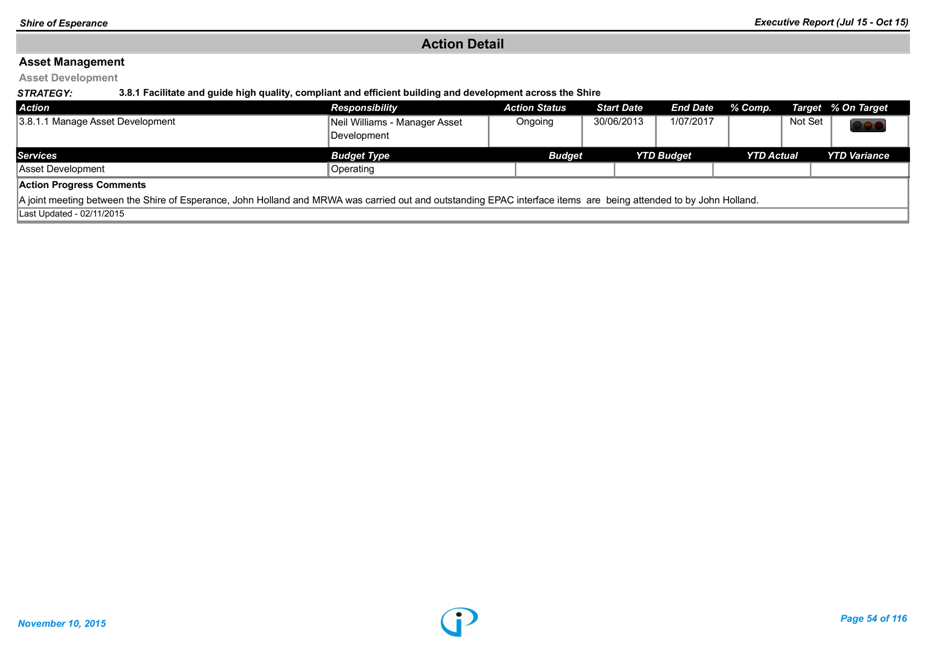
Task: Click the Ongoing status value
Action: pyautogui.click(x=534, y=121)
